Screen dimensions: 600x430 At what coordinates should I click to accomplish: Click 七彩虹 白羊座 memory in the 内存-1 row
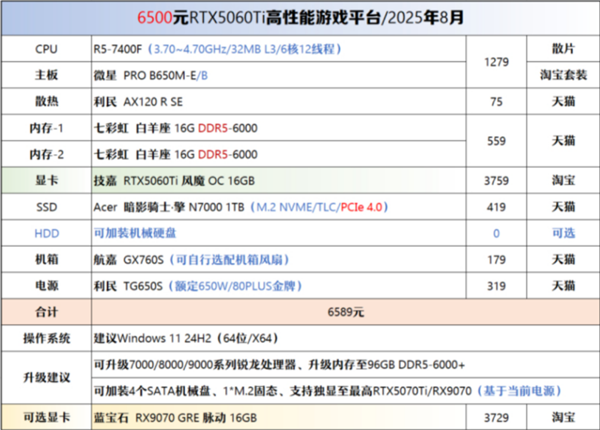(279, 128)
